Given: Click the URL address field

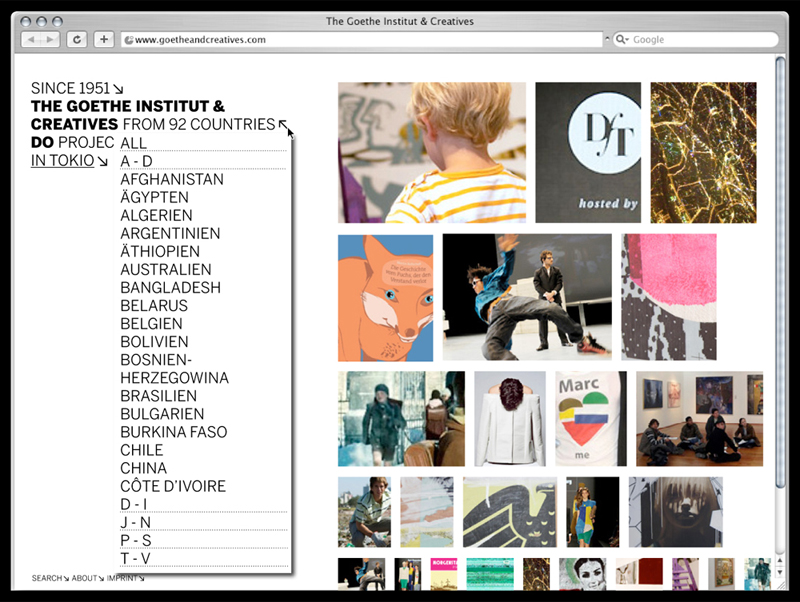Looking at the screenshot, I should click(x=362, y=39).
